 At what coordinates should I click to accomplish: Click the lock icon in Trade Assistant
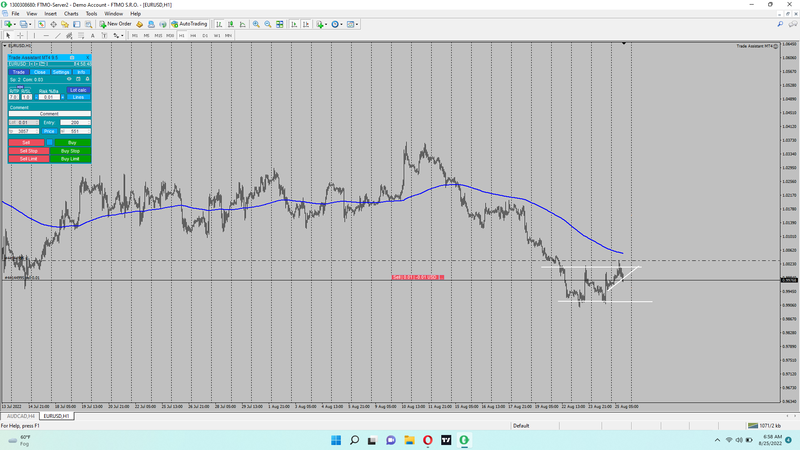coord(87,79)
